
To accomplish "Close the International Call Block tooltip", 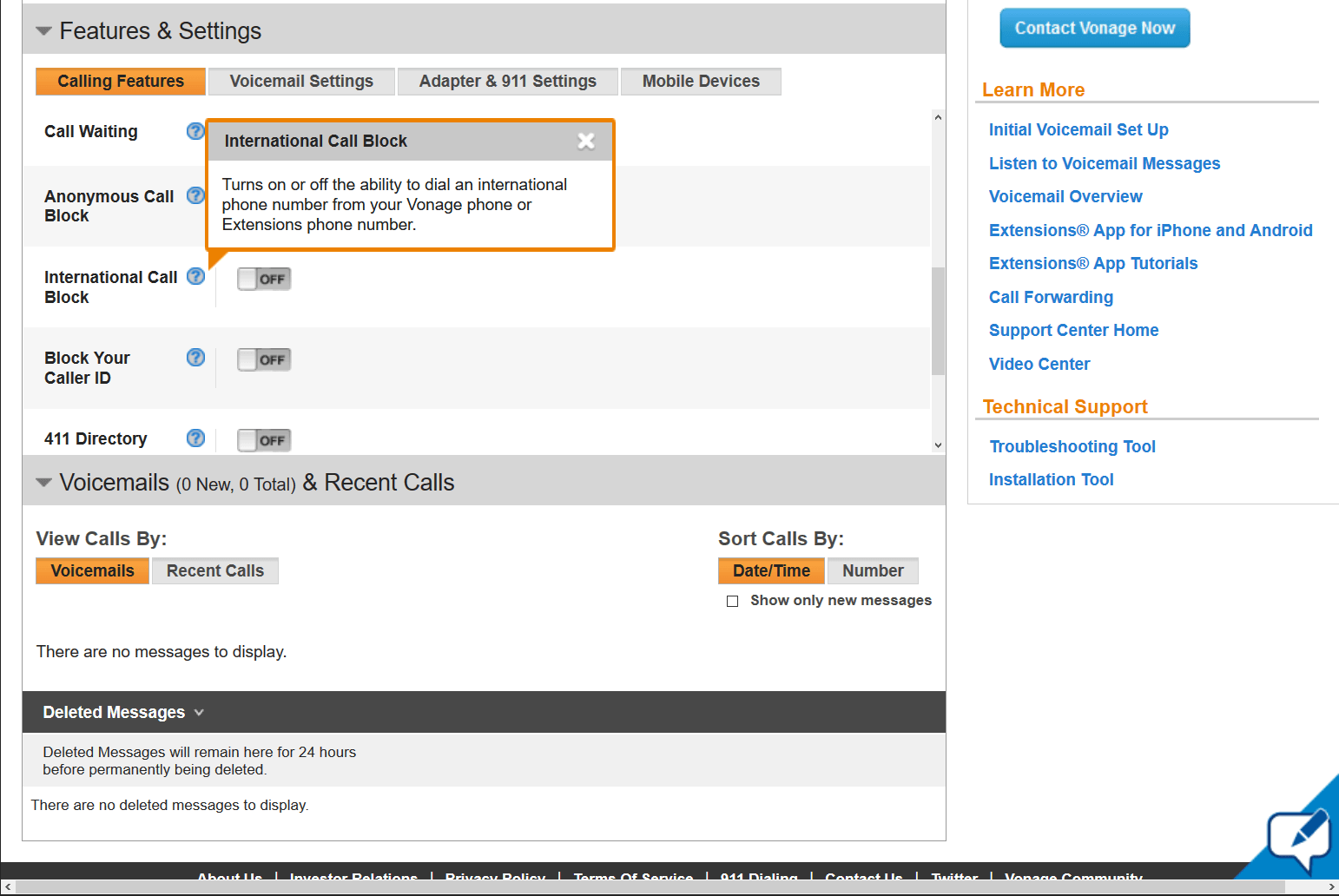I will [586, 141].
